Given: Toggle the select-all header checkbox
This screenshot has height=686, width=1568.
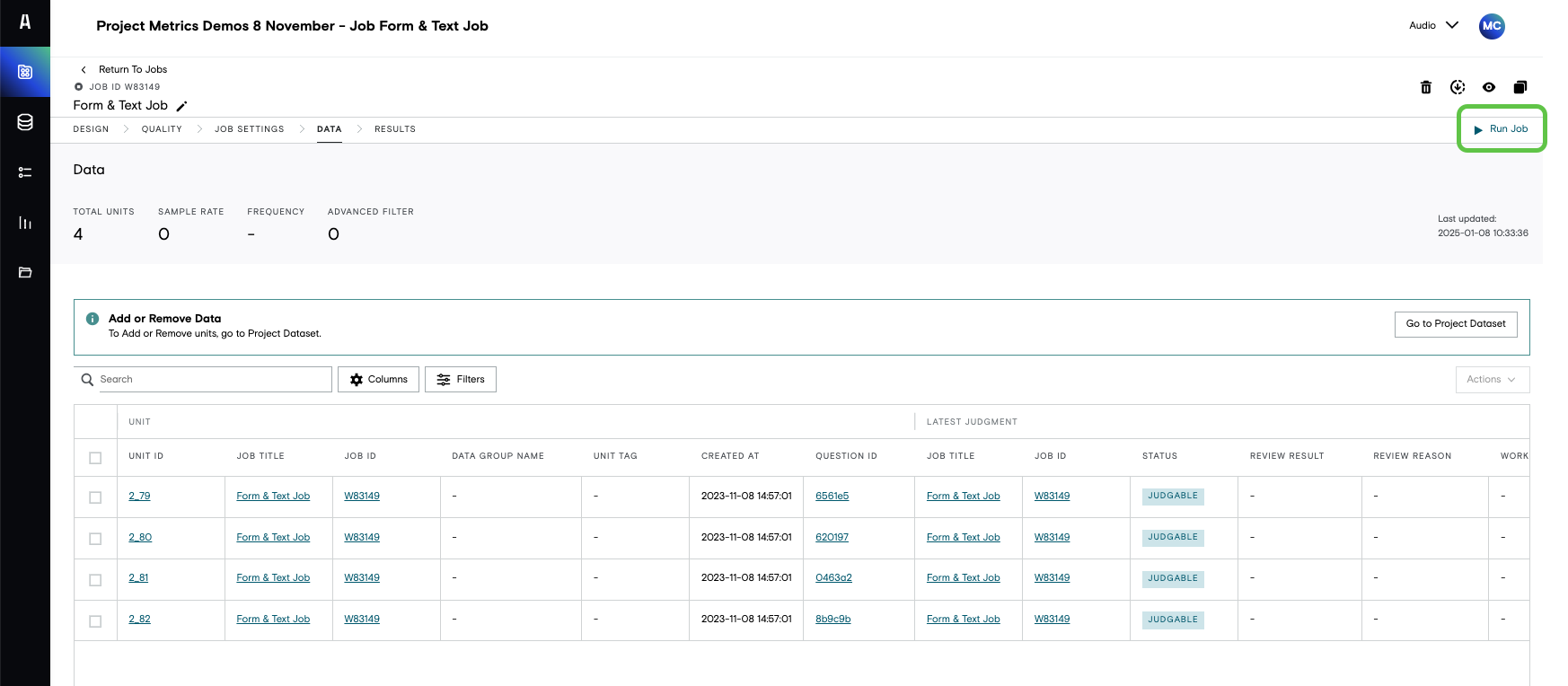Looking at the screenshot, I should click(95, 458).
